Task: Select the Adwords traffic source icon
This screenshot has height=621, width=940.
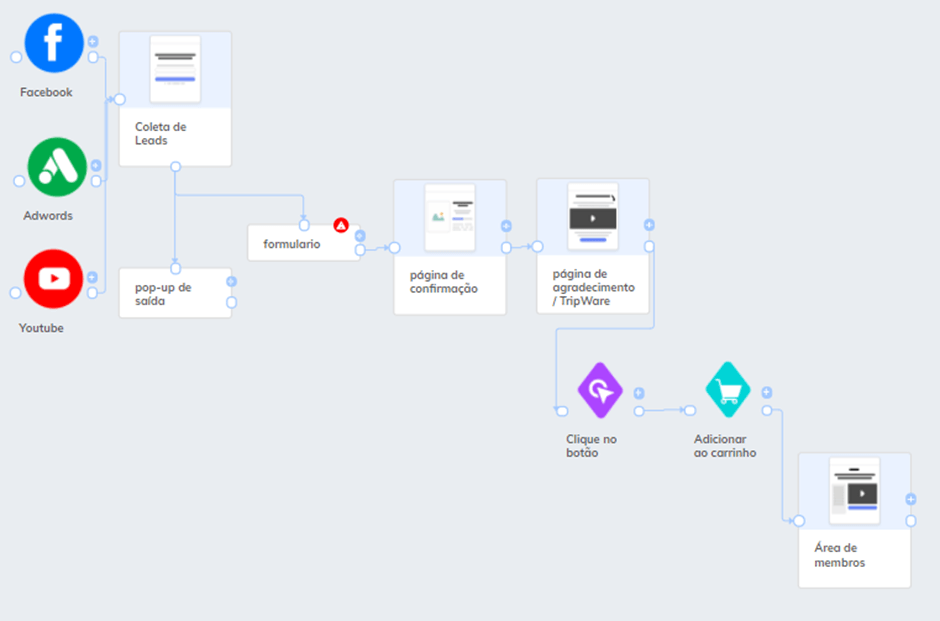Action: tap(57, 167)
